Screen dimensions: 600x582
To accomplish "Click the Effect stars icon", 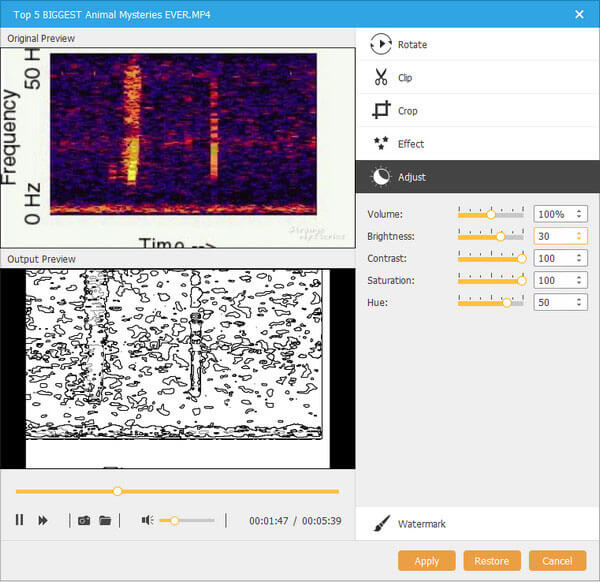I will [380, 144].
